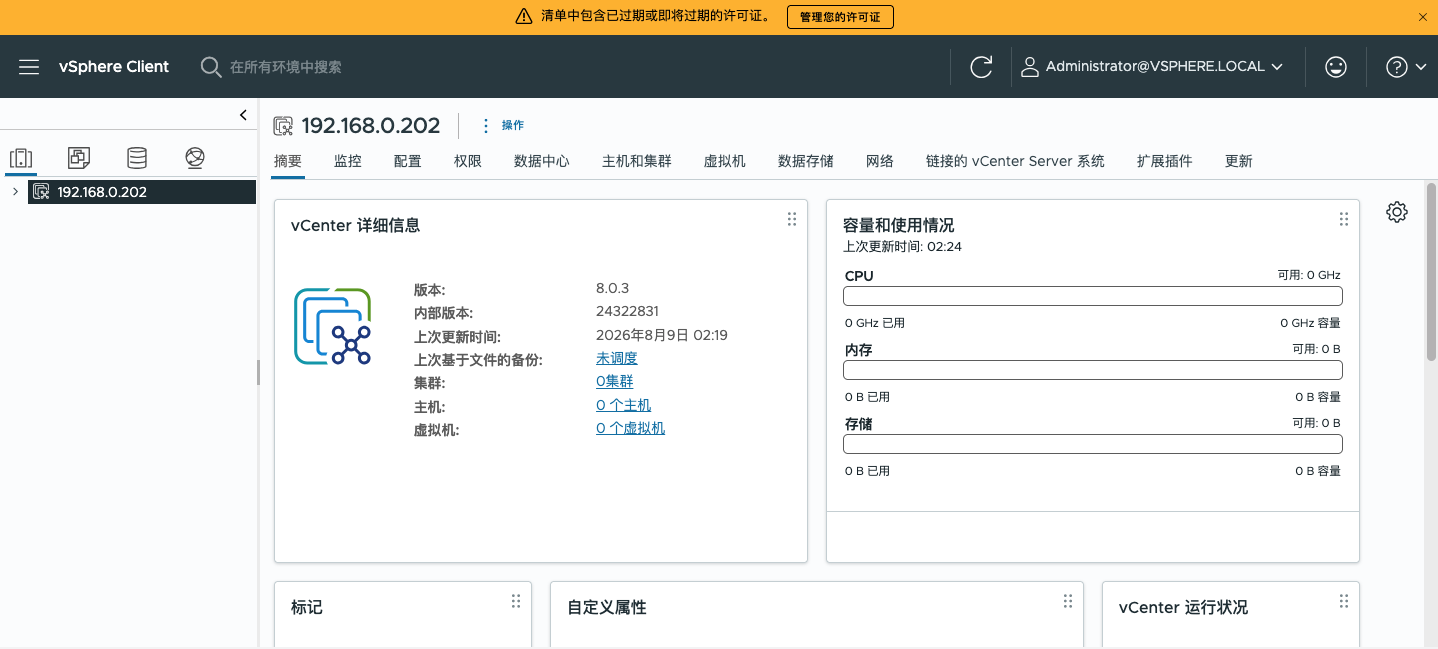The image size is (1438, 649).
Task: Open the help question mark icon
Action: (1397, 67)
